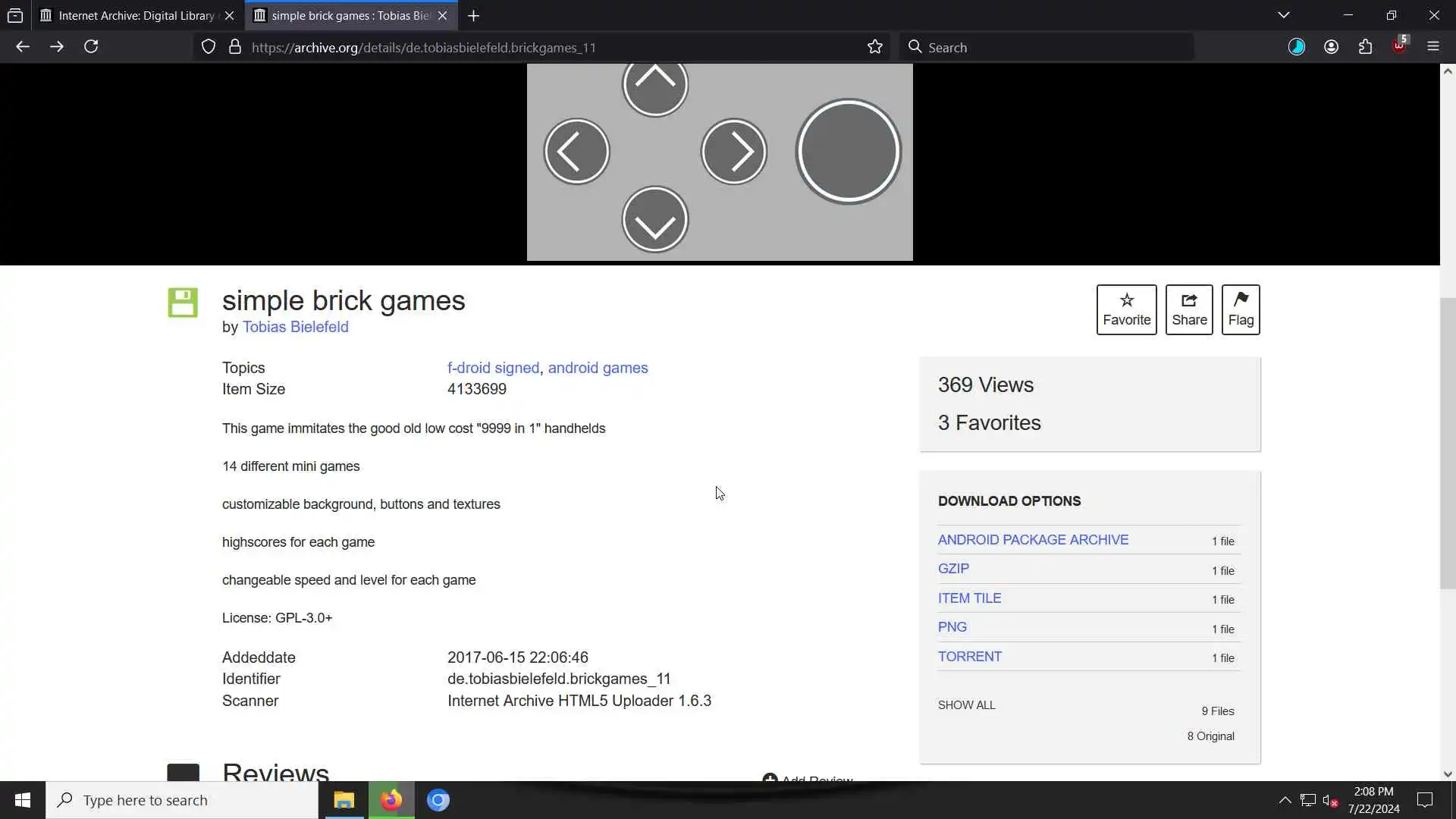Download the ANDROID PACKAGE ARCHIVE file
1456x819 pixels.
pyautogui.click(x=1033, y=540)
